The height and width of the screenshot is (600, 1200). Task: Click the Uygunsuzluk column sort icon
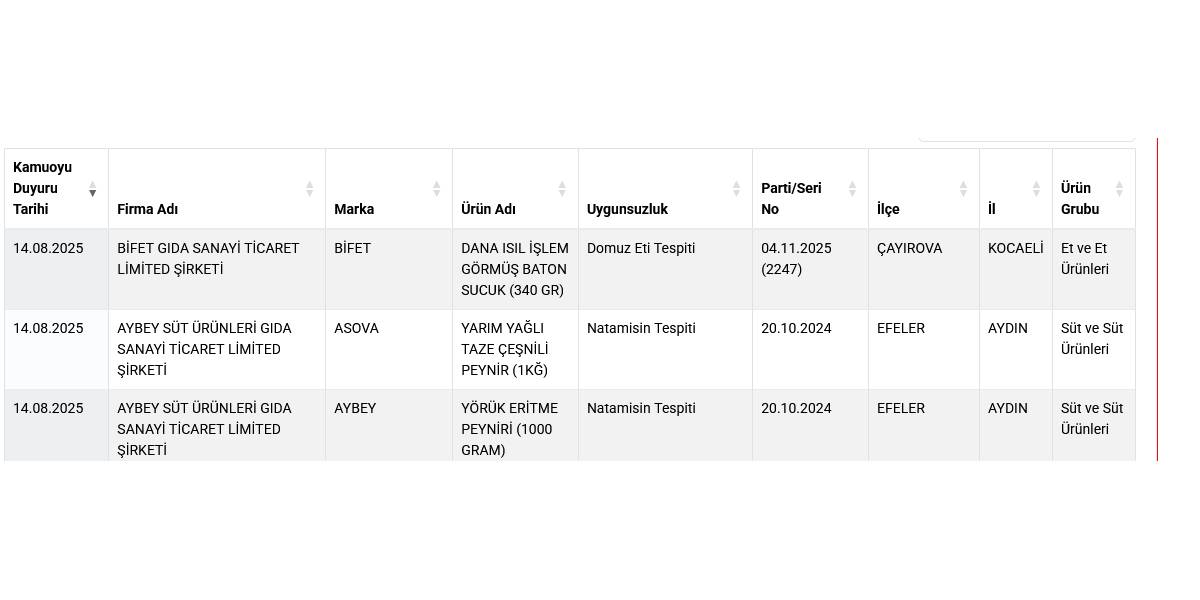click(736, 188)
